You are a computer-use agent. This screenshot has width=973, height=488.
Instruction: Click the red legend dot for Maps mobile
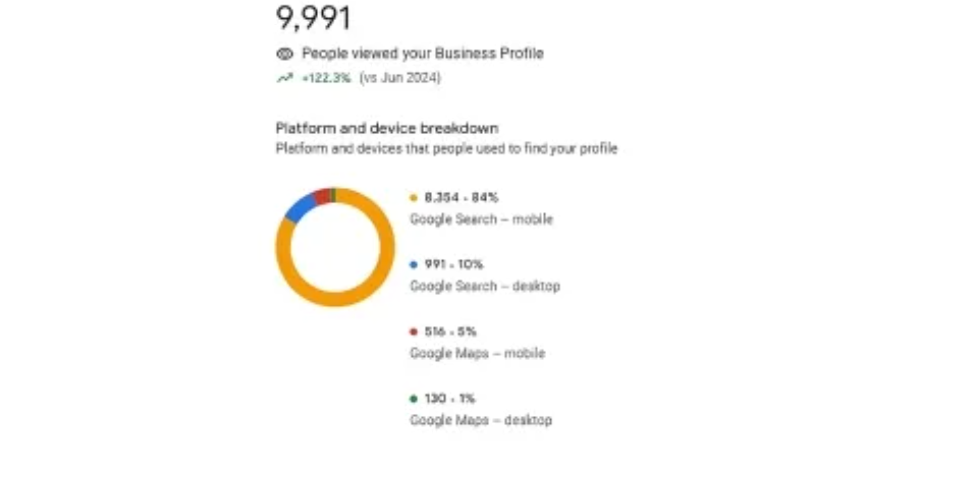click(414, 332)
